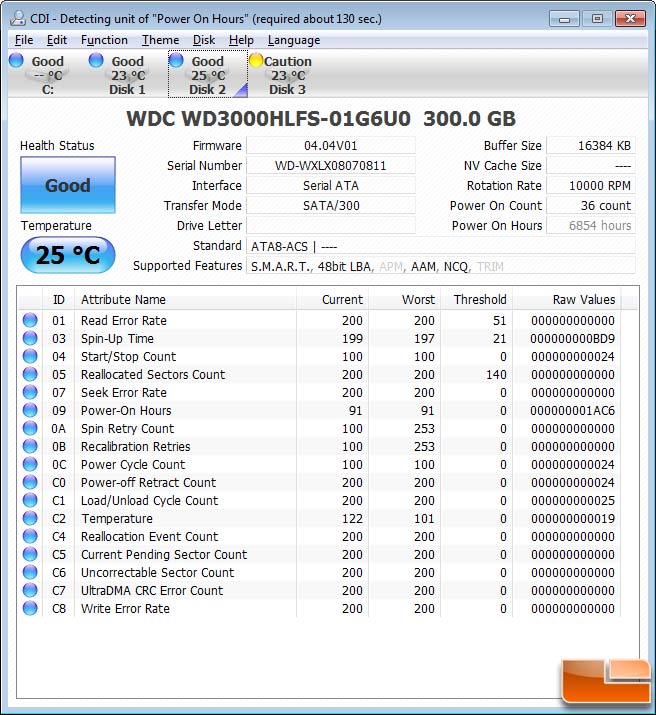Click blue status icon beside Read Error Rate
The width and height of the screenshot is (656, 715).
pyautogui.click(x=30, y=321)
